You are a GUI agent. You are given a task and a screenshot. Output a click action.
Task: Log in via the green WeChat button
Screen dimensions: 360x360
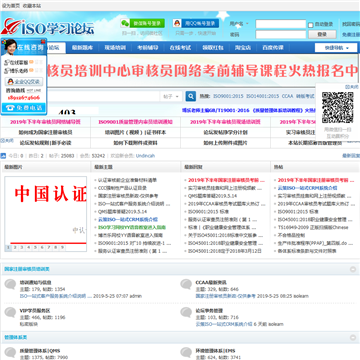142,23
